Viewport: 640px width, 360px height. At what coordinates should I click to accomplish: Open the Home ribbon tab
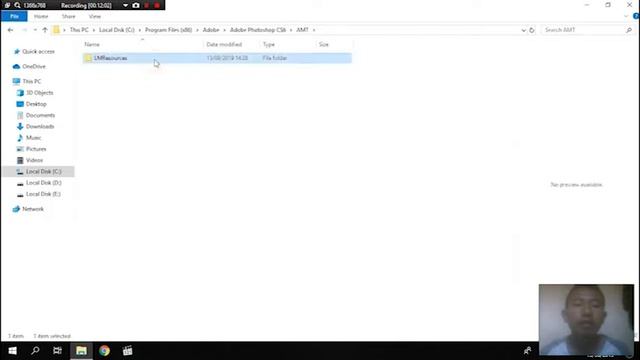click(41, 16)
